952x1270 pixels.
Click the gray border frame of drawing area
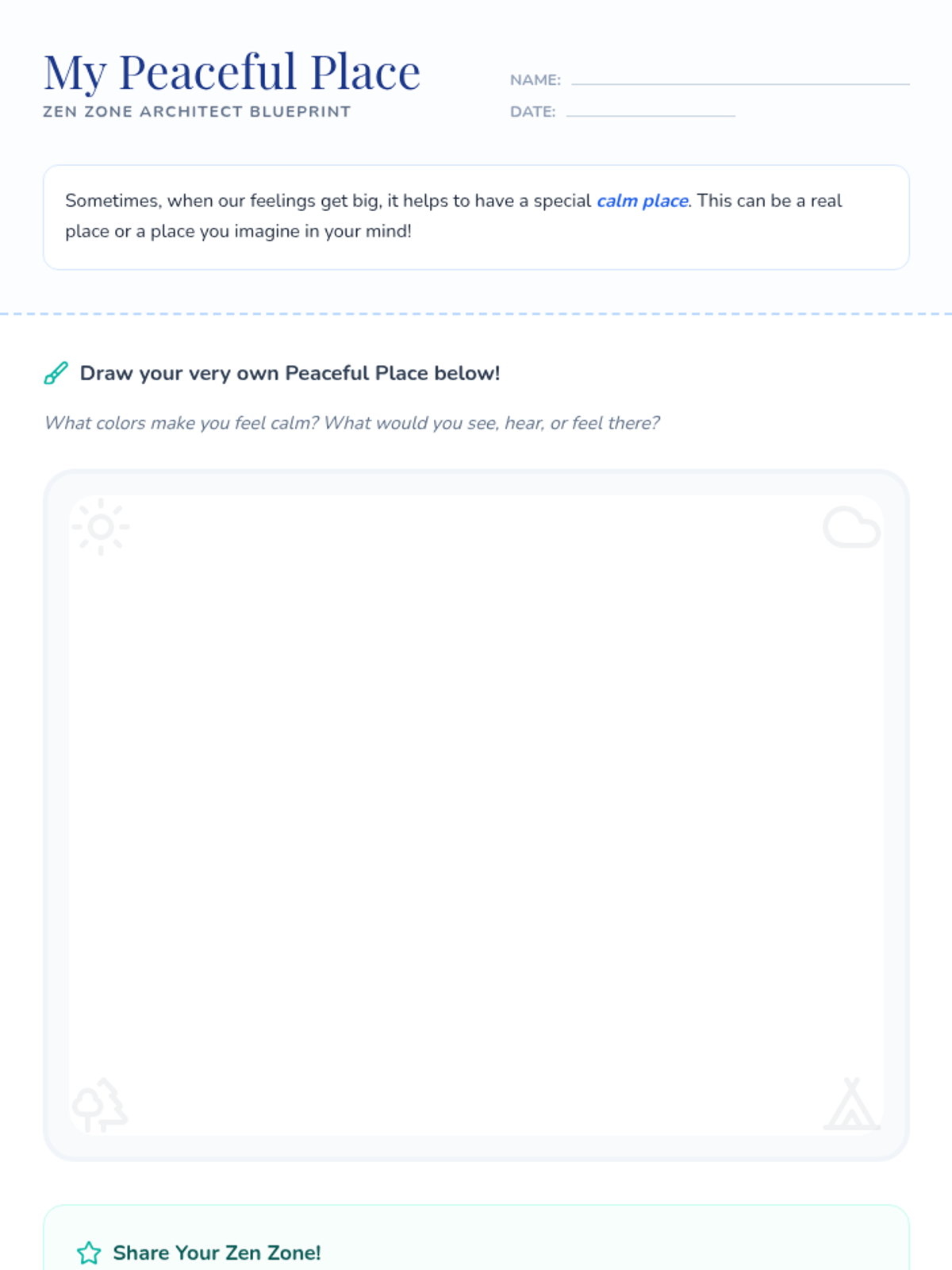click(56, 815)
